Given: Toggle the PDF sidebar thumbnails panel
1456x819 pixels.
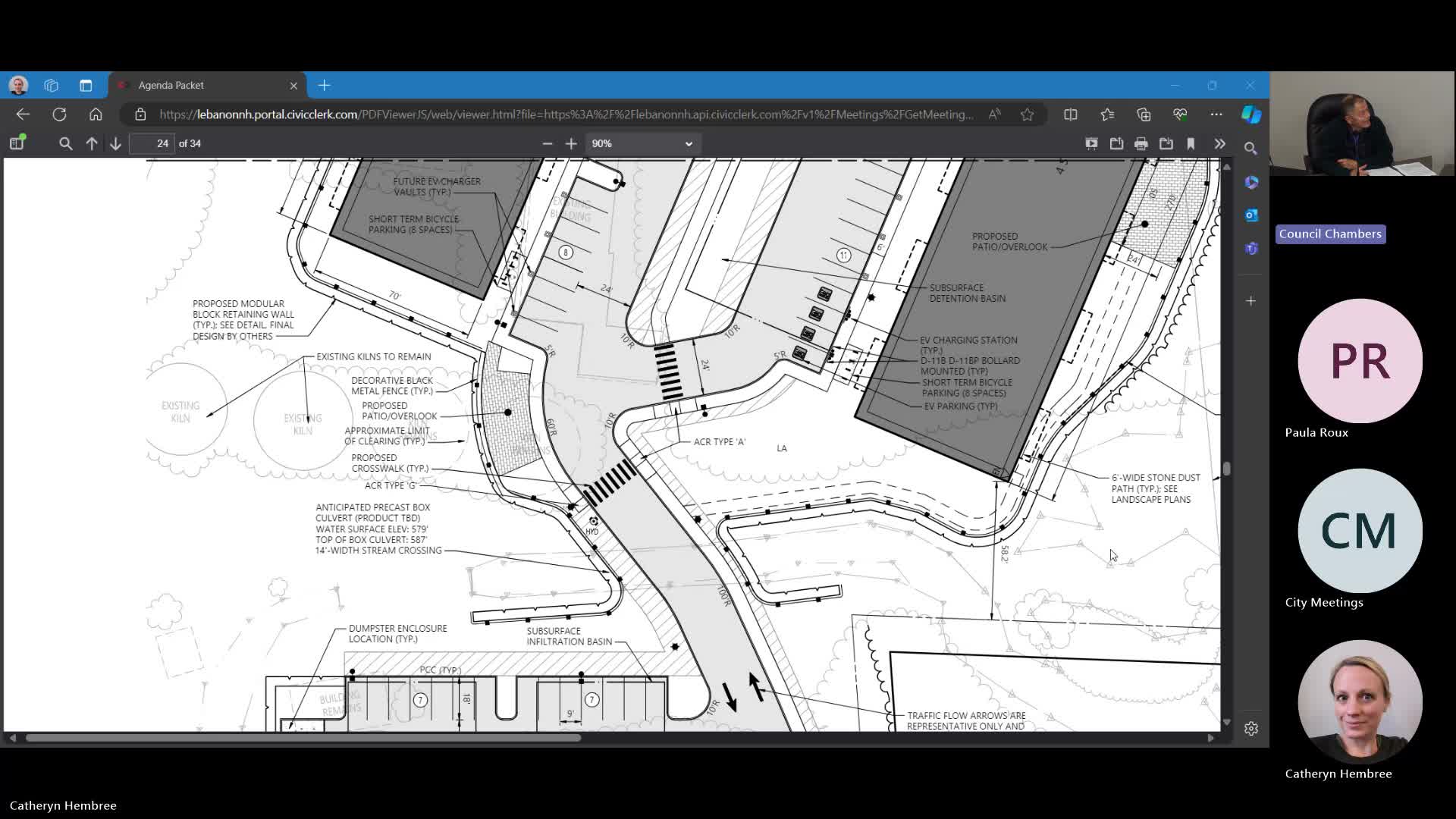Looking at the screenshot, I should pyautogui.click(x=17, y=143).
